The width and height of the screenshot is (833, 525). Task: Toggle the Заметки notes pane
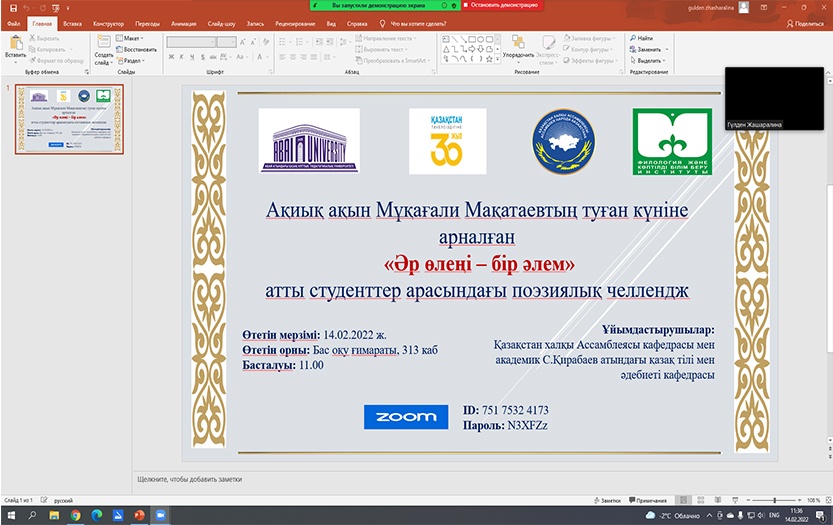click(606, 499)
